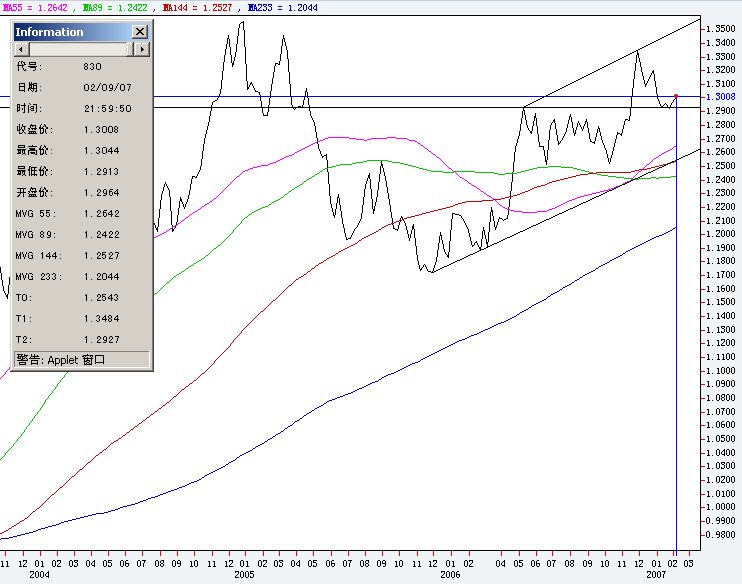Select the T0 value 1.2543
Screen dimensions: 742x584
(101, 298)
